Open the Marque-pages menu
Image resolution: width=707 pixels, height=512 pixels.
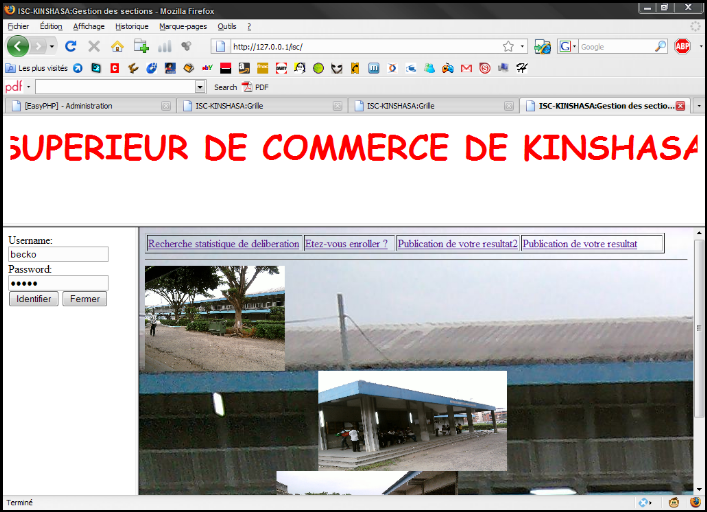point(183,27)
